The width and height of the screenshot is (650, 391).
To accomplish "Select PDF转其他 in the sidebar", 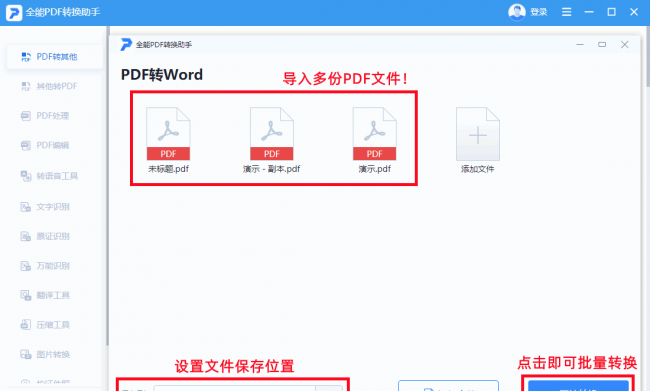I will pyautogui.click(x=55, y=57).
